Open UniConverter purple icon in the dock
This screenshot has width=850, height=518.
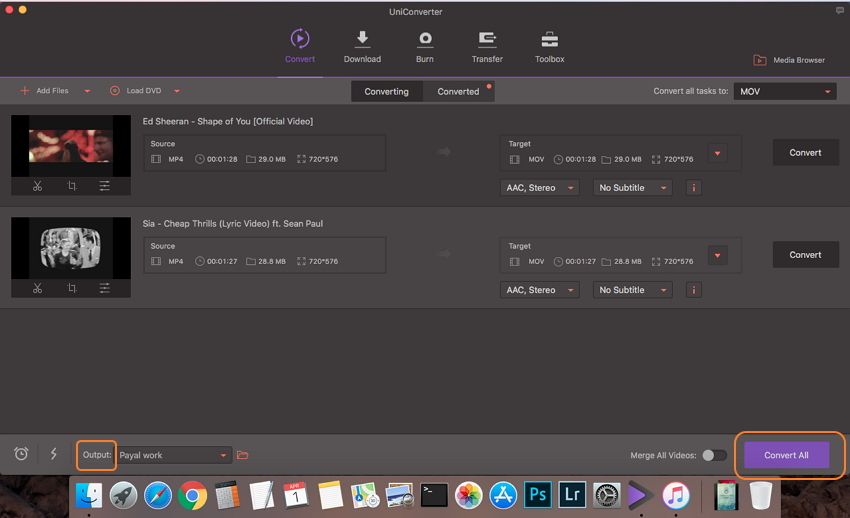point(640,495)
